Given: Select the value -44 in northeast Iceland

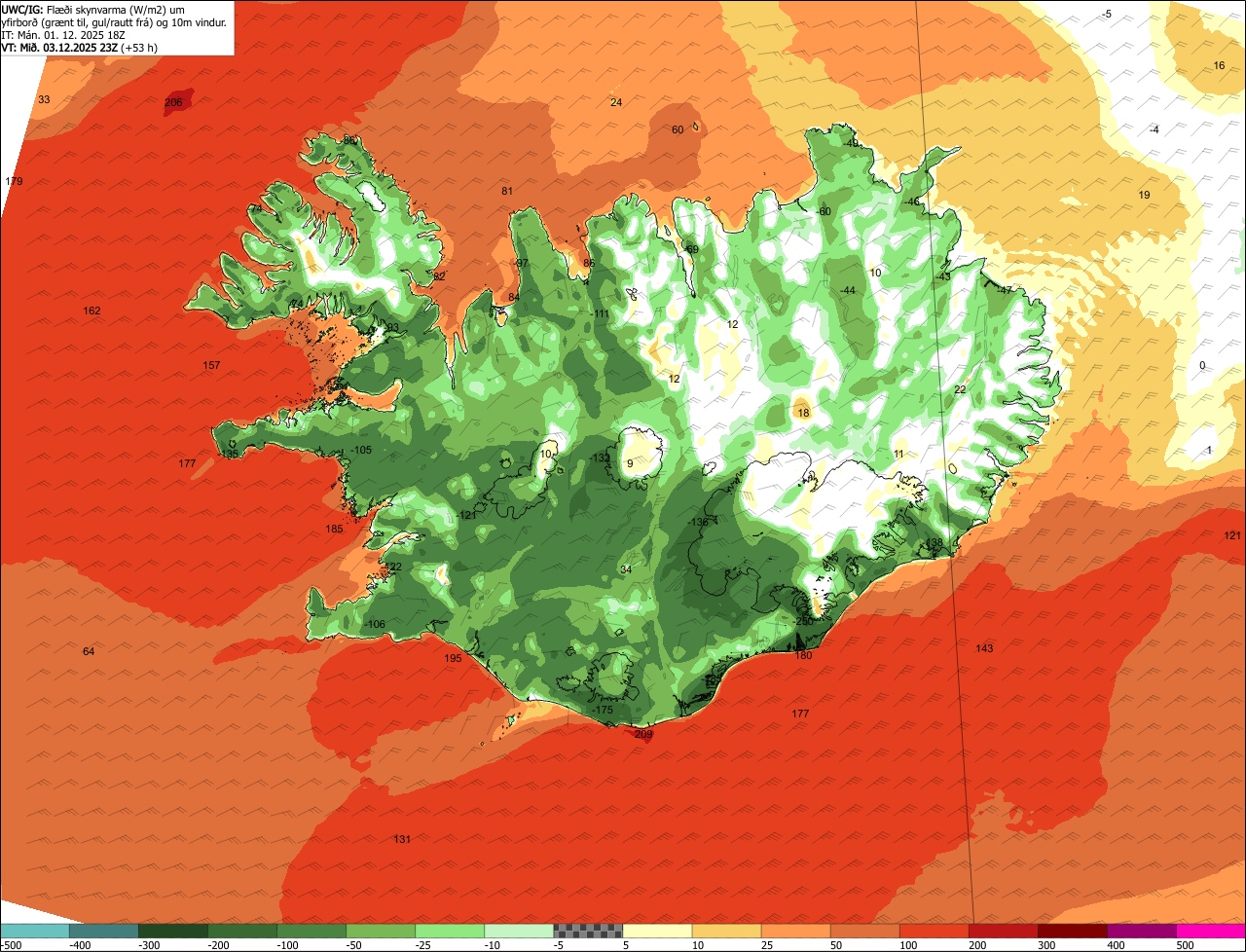Looking at the screenshot, I should pyautogui.click(x=847, y=291).
